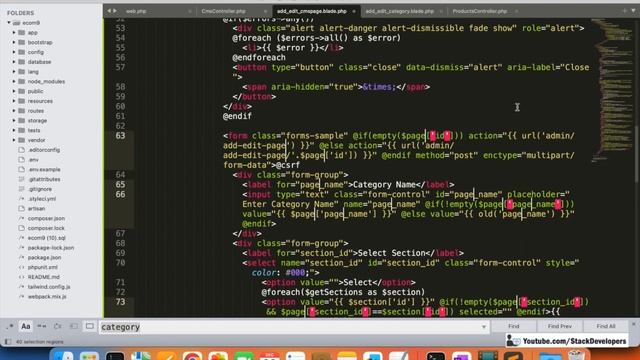
Task: Expand the app folder
Action: [14, 33]
